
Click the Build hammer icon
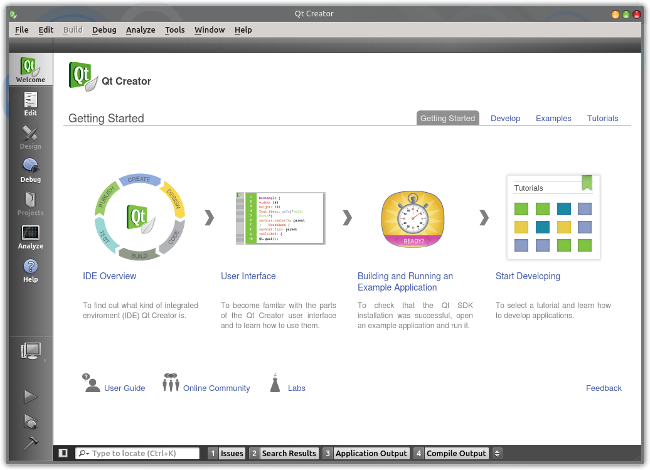point(31,443)
